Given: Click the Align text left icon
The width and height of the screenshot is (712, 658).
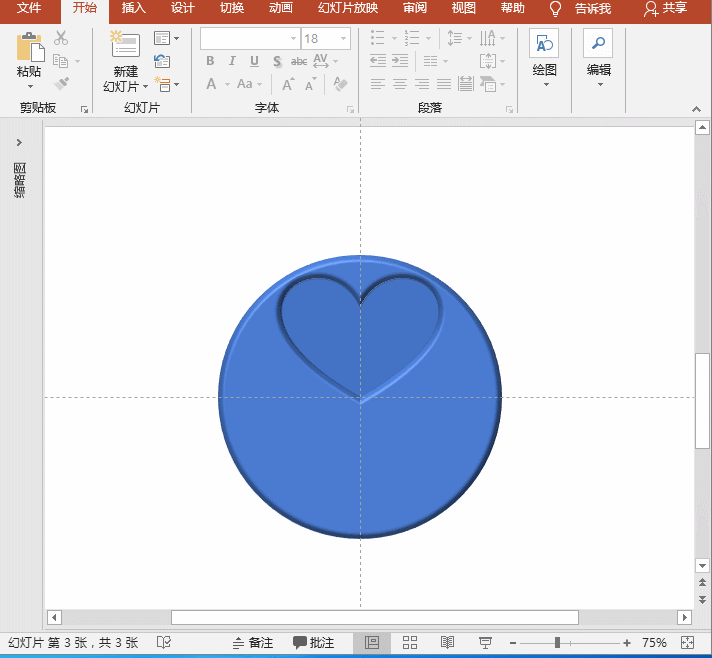Looking at the screenshot, I should tap(378, 84).
